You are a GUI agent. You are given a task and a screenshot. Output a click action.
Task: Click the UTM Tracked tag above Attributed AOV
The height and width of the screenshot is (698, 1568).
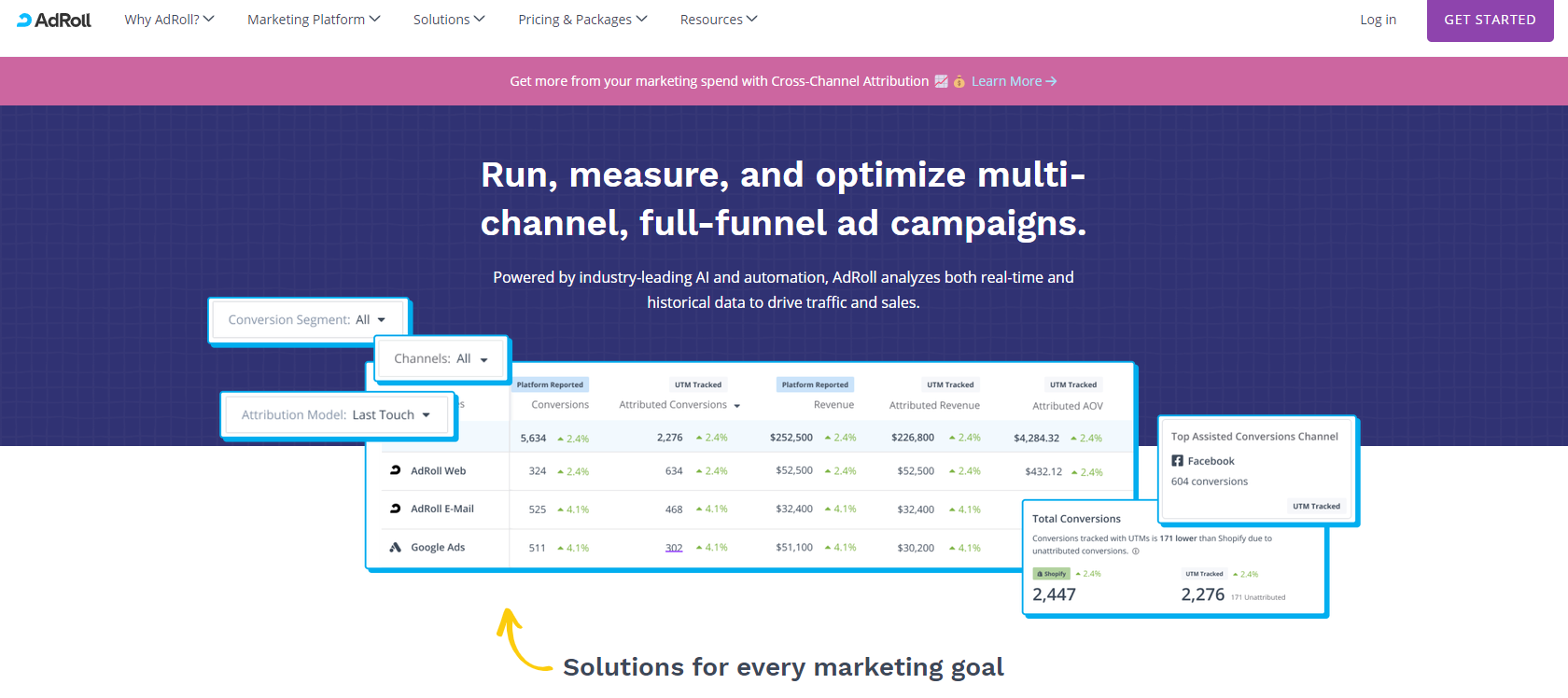pyautogui.click(x=1073, y=384)
